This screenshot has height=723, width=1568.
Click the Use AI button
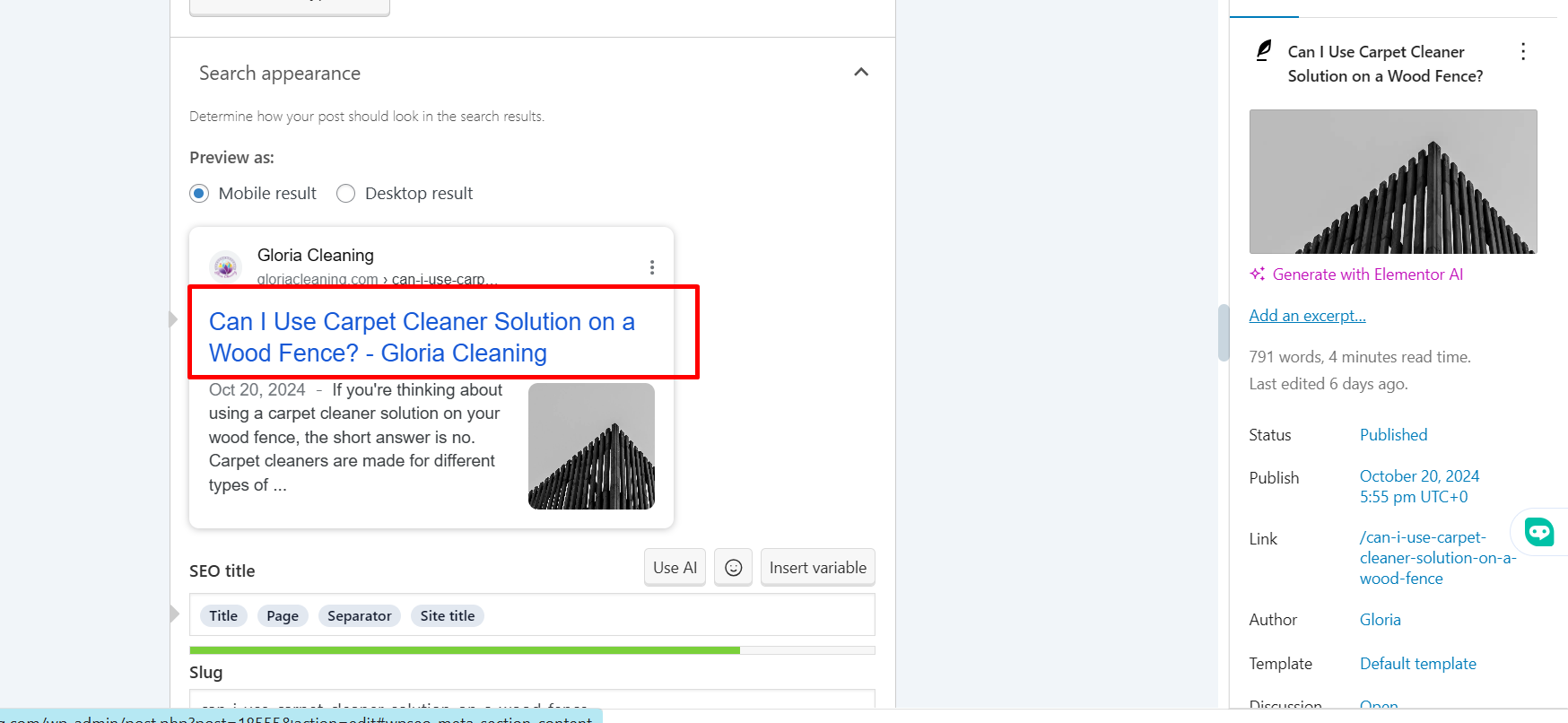click(675, 568)
